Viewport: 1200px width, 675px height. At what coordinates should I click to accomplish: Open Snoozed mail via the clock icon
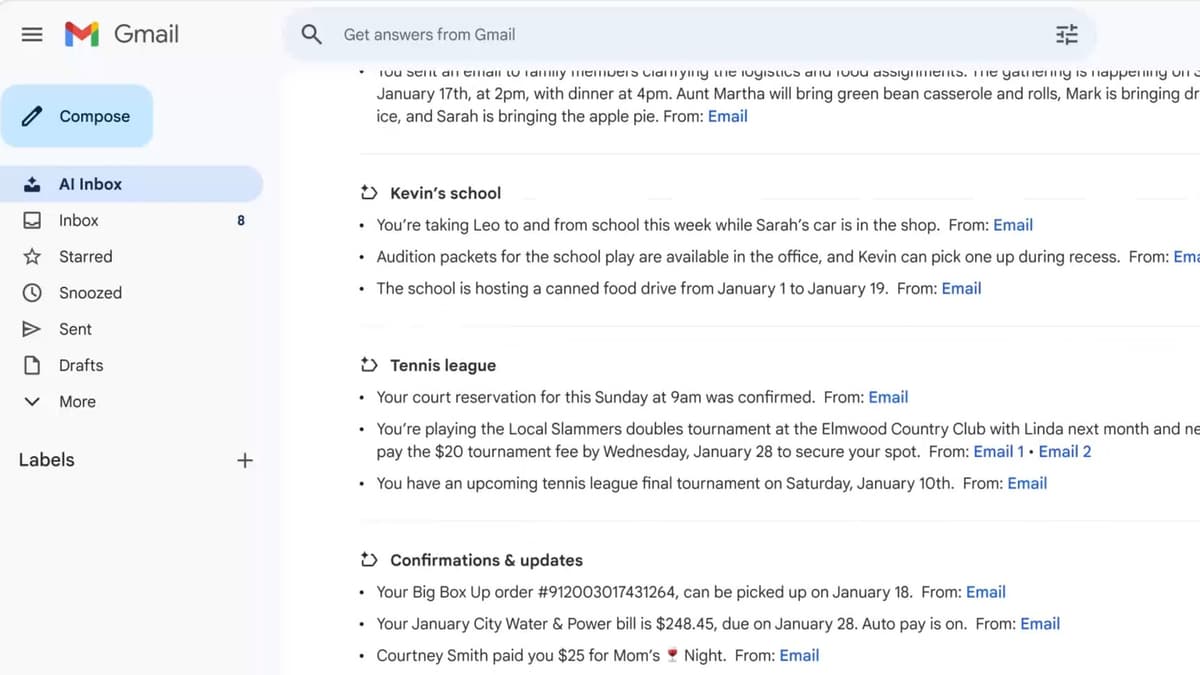33,292
